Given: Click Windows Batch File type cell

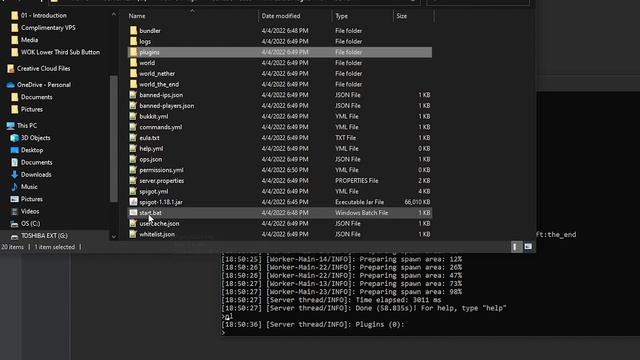Looking at the screenshot, I should tap(361, 213).
